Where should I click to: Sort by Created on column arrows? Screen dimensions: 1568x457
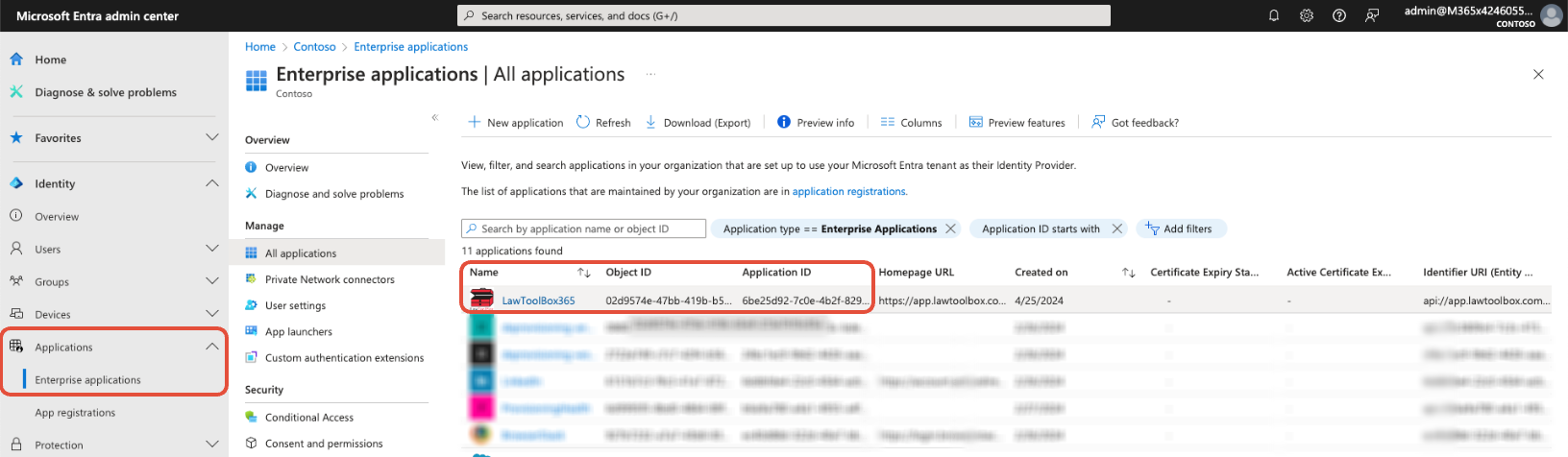[1129, 273]
